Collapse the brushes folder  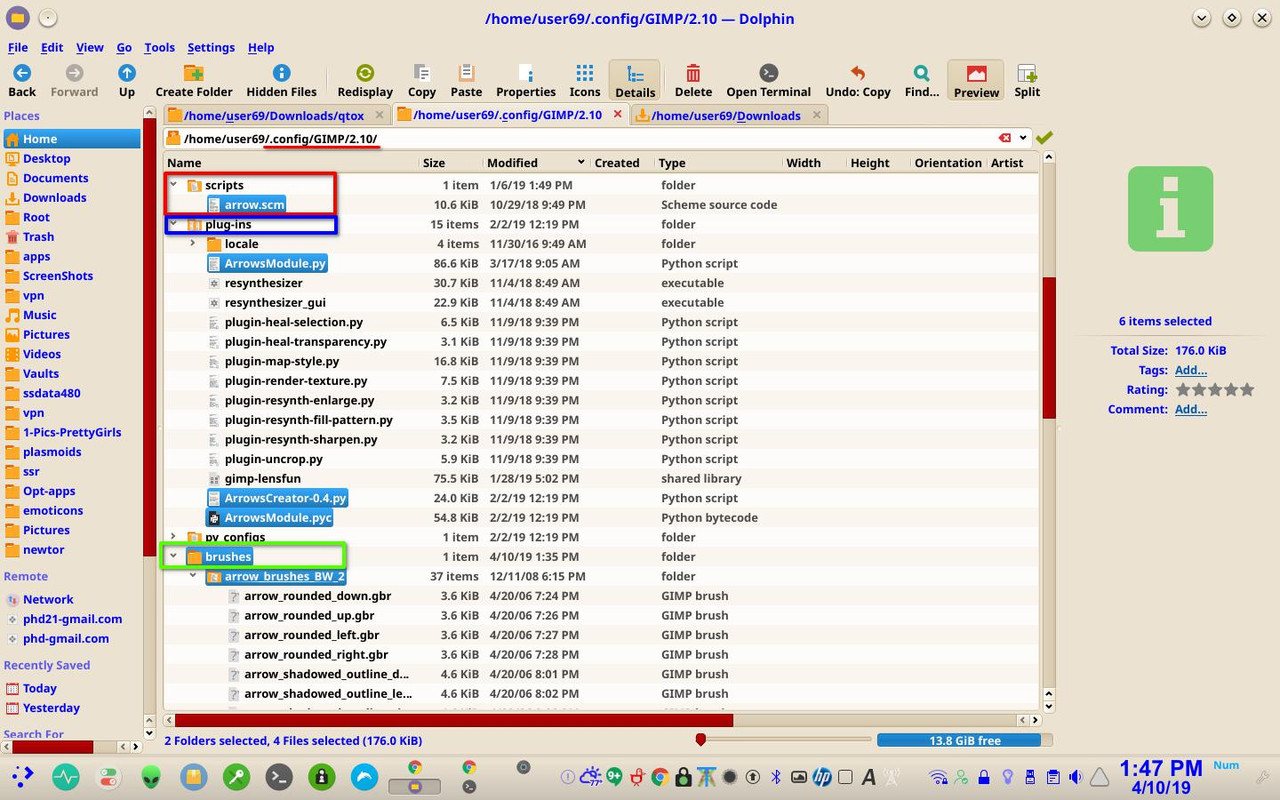pos(173,556)
